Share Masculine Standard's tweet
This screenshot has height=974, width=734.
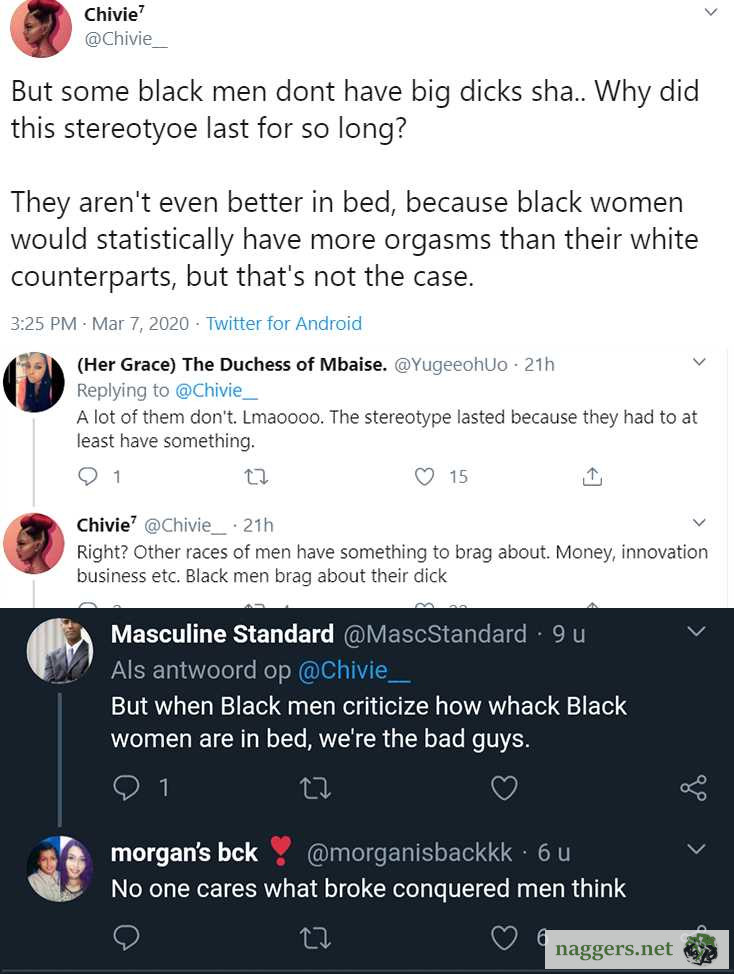693,788
